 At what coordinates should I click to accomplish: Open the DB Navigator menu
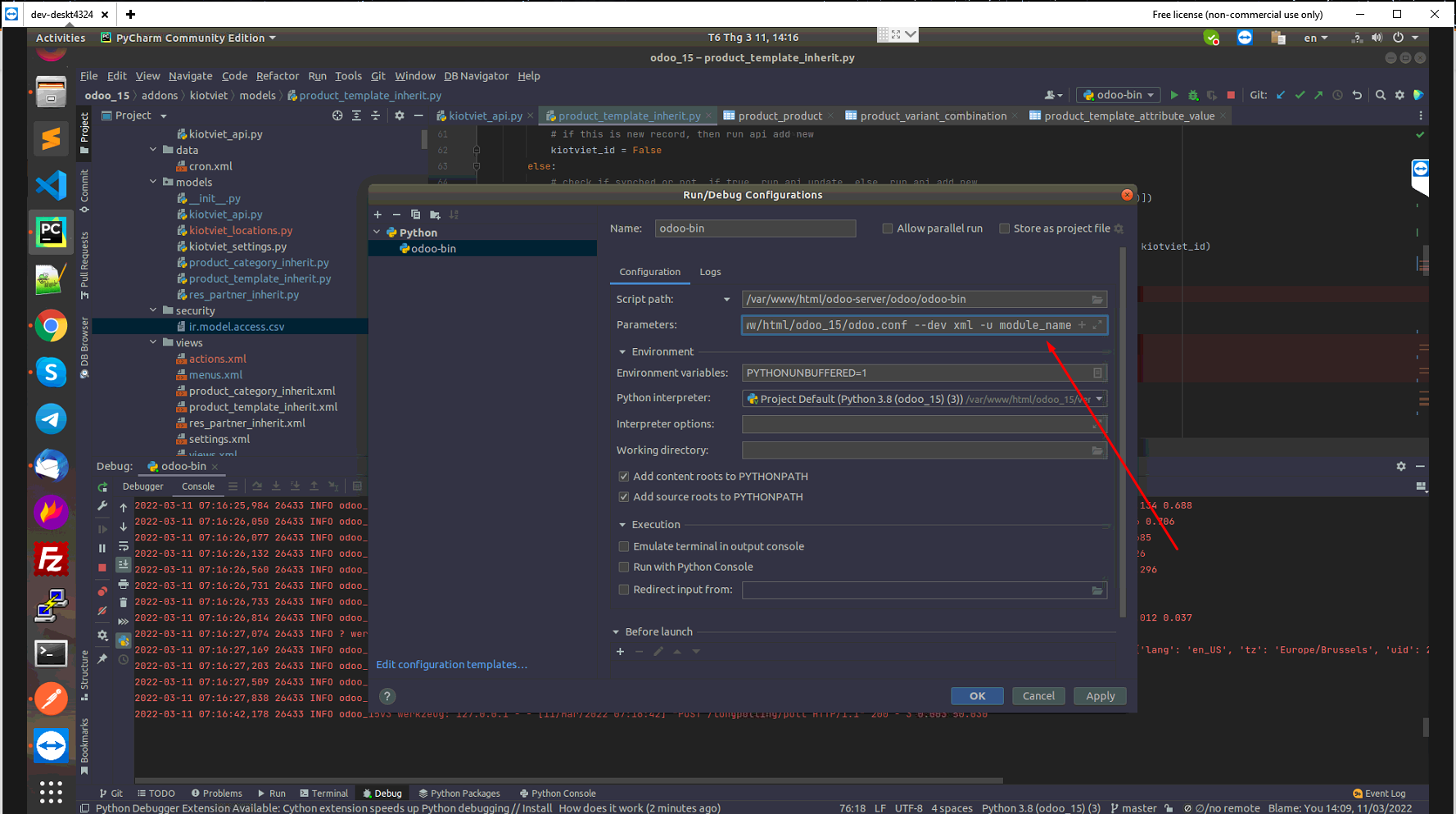coord(476,76)
